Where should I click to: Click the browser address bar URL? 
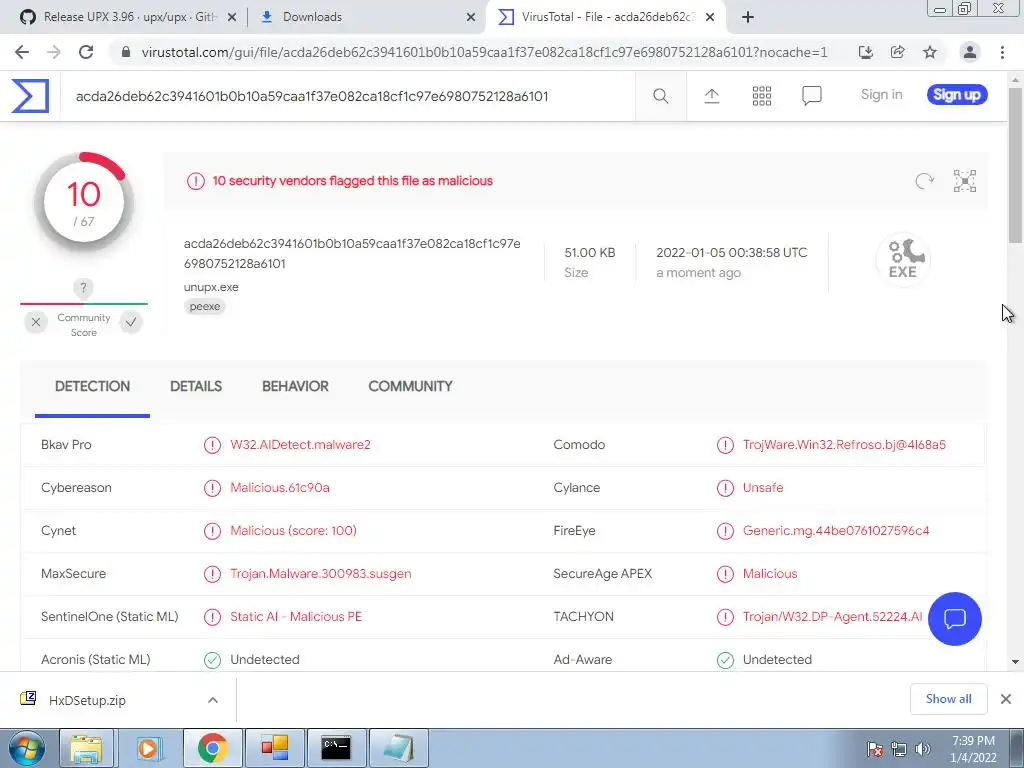[483, 52]
